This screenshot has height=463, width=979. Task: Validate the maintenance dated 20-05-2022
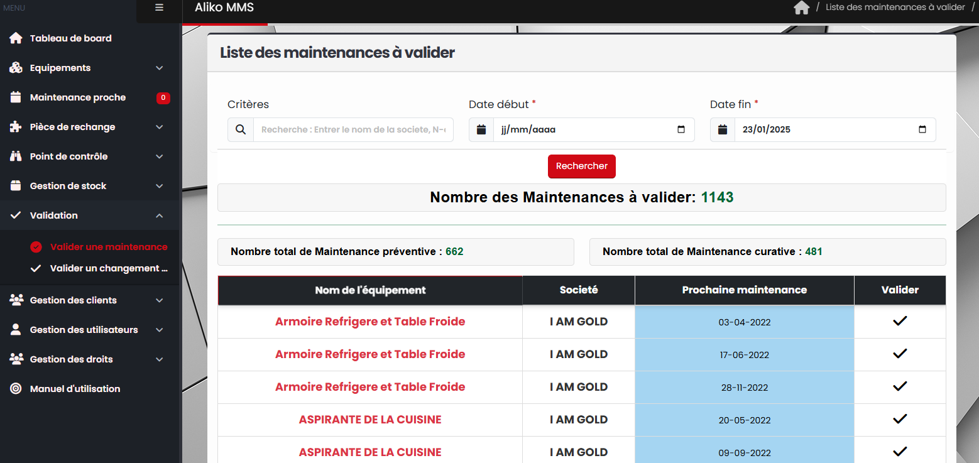(899, 419)
